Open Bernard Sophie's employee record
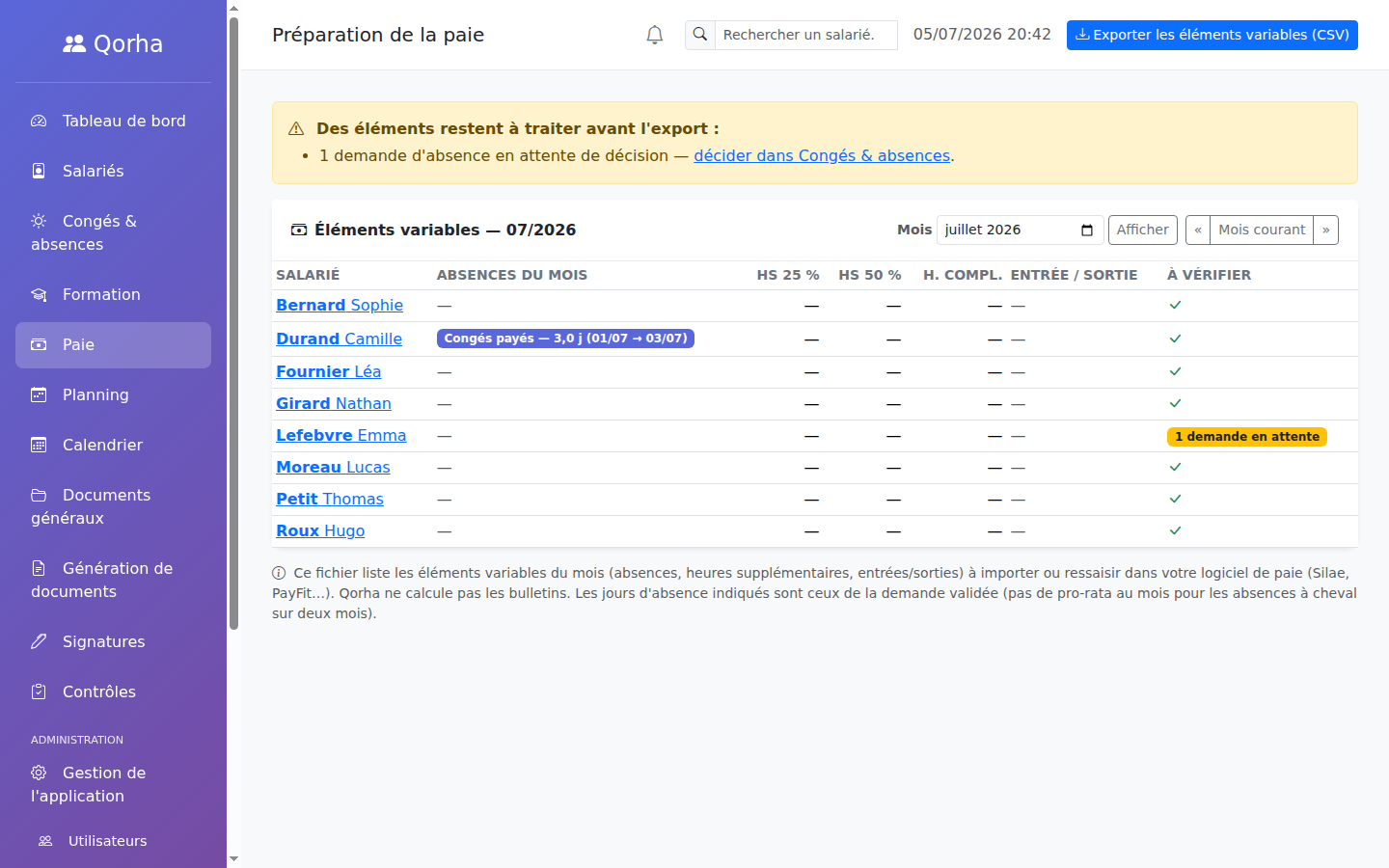 click(x=340, y=305)
